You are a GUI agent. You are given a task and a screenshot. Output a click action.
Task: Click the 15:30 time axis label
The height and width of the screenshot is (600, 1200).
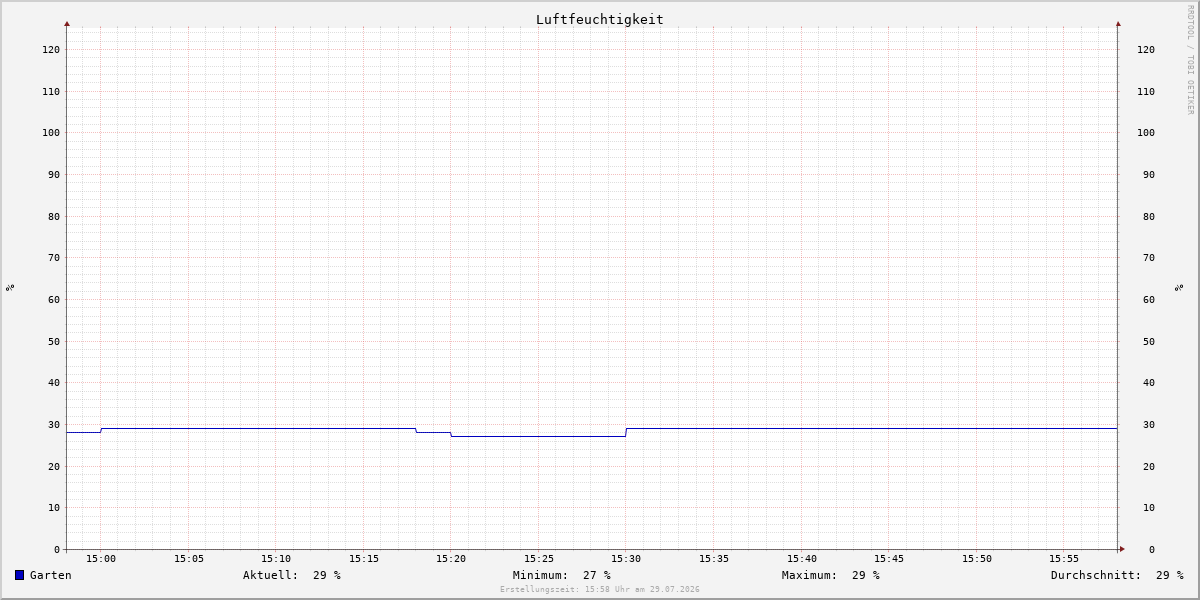(626, 559)
